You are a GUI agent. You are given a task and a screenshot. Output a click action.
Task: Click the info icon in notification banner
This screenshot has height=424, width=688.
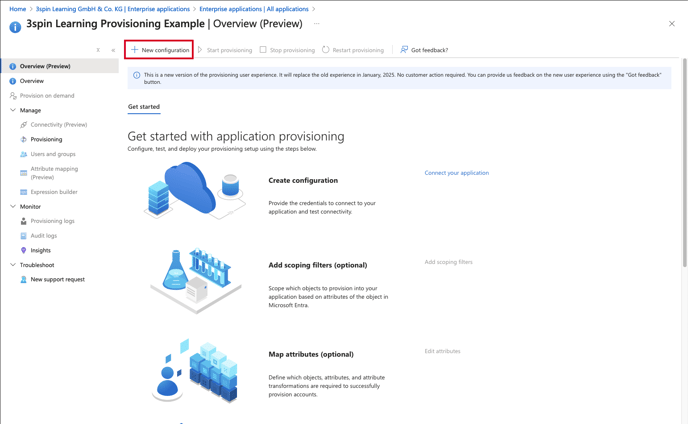pyautogui.click(x=136, y=75)
